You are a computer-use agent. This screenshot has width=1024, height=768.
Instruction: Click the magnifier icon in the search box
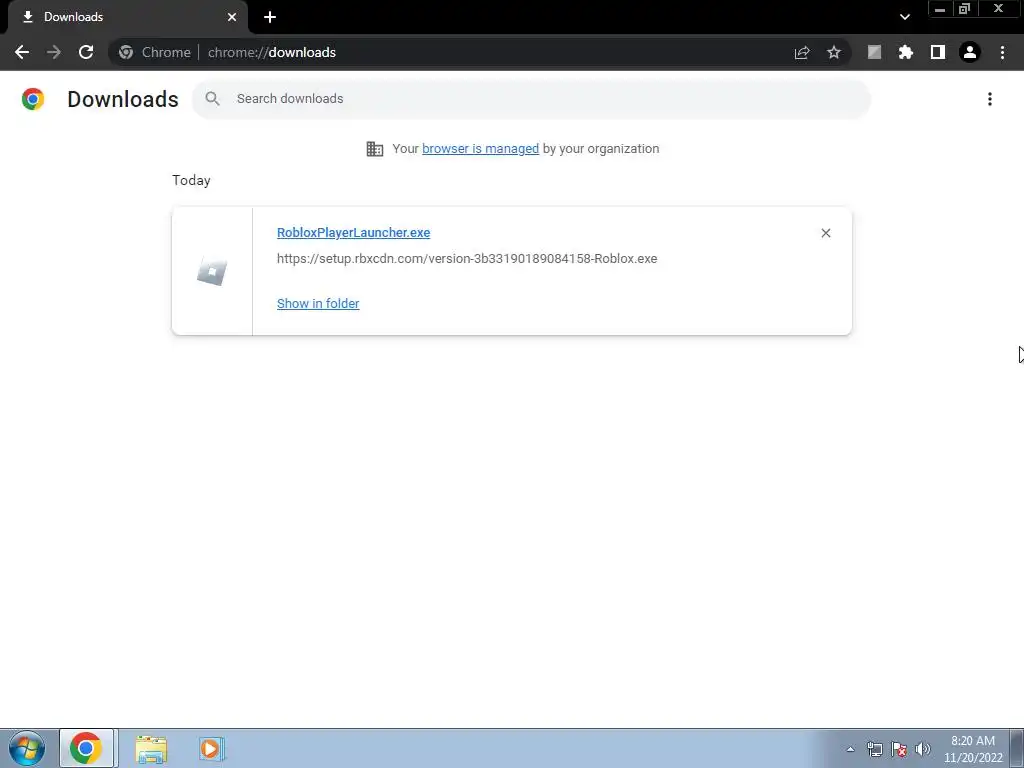point(212,99)
